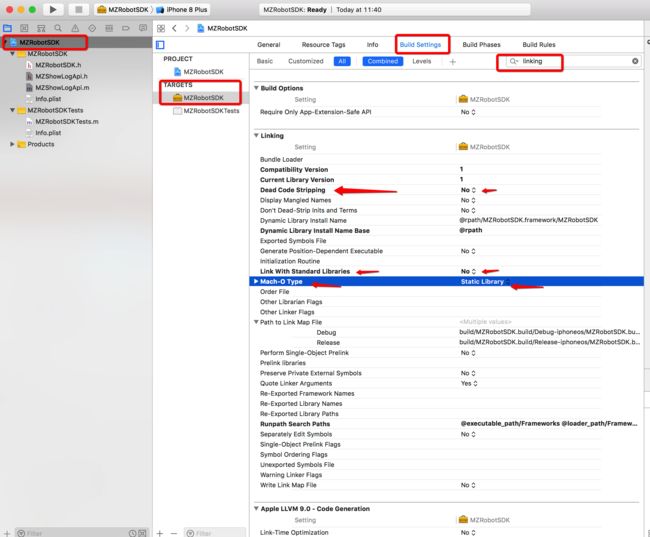Select the Other Linker Flags setting
The width and height of the screenshot is (650, 537).
(287, 312)
